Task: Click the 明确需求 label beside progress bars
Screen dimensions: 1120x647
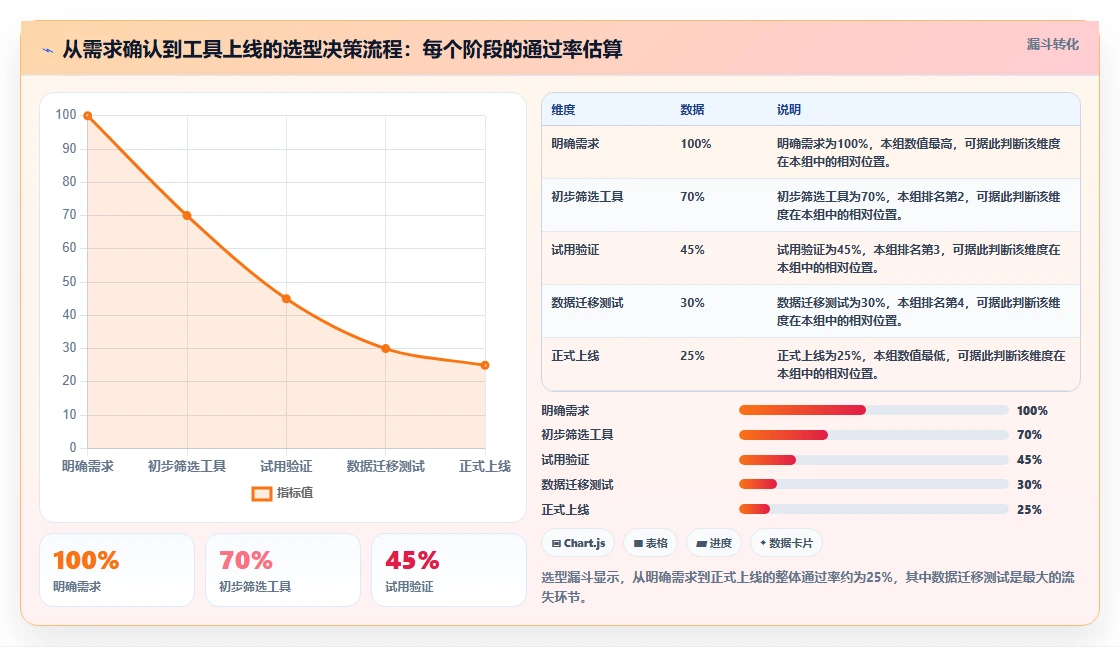Action: click(565, 411)
